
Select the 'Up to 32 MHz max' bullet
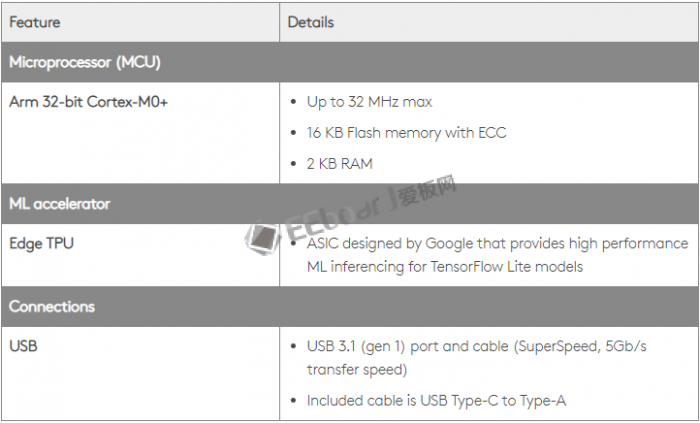[x=369, y=102]
